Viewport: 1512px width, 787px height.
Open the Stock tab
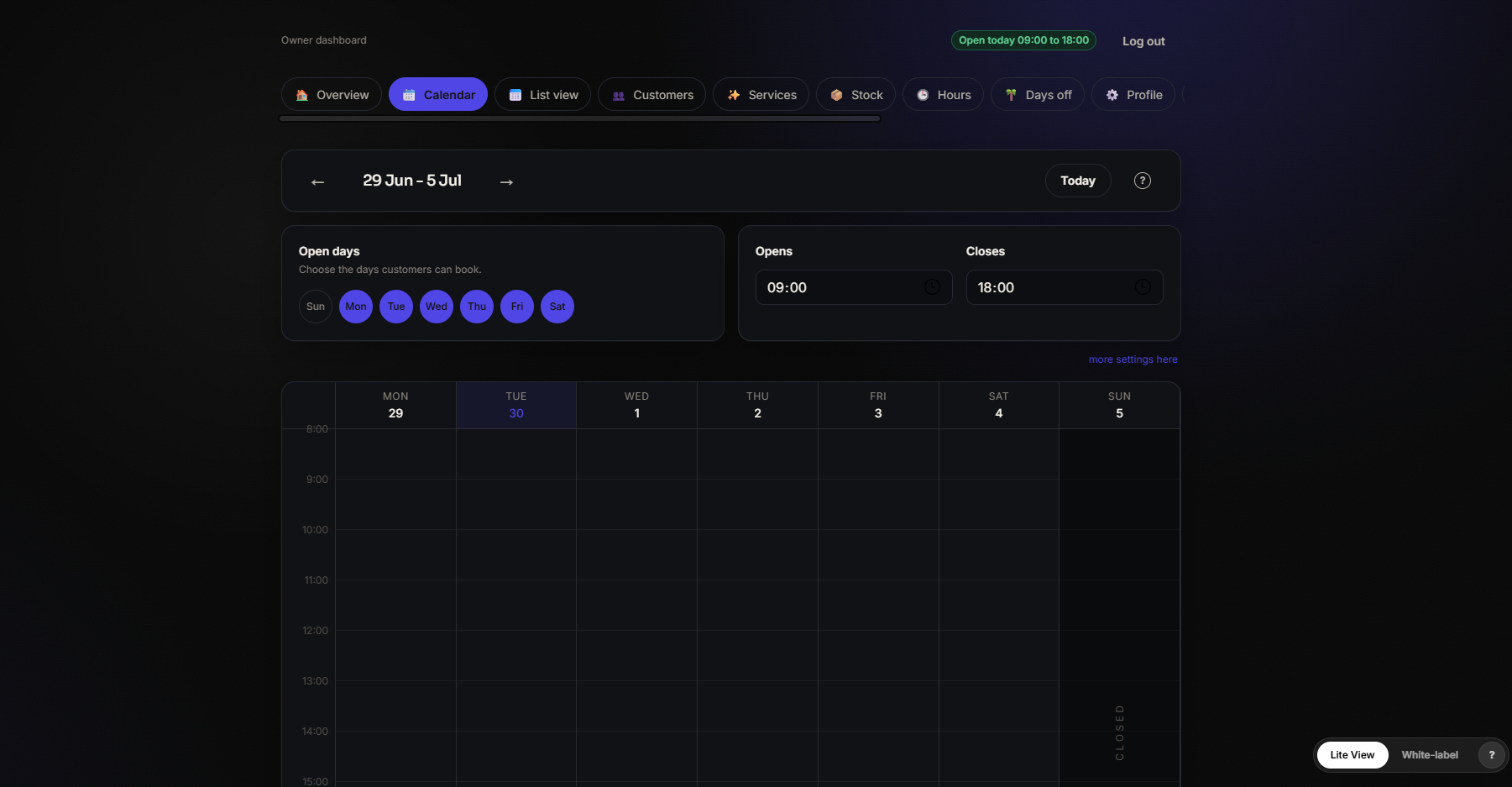coord(855,95)
